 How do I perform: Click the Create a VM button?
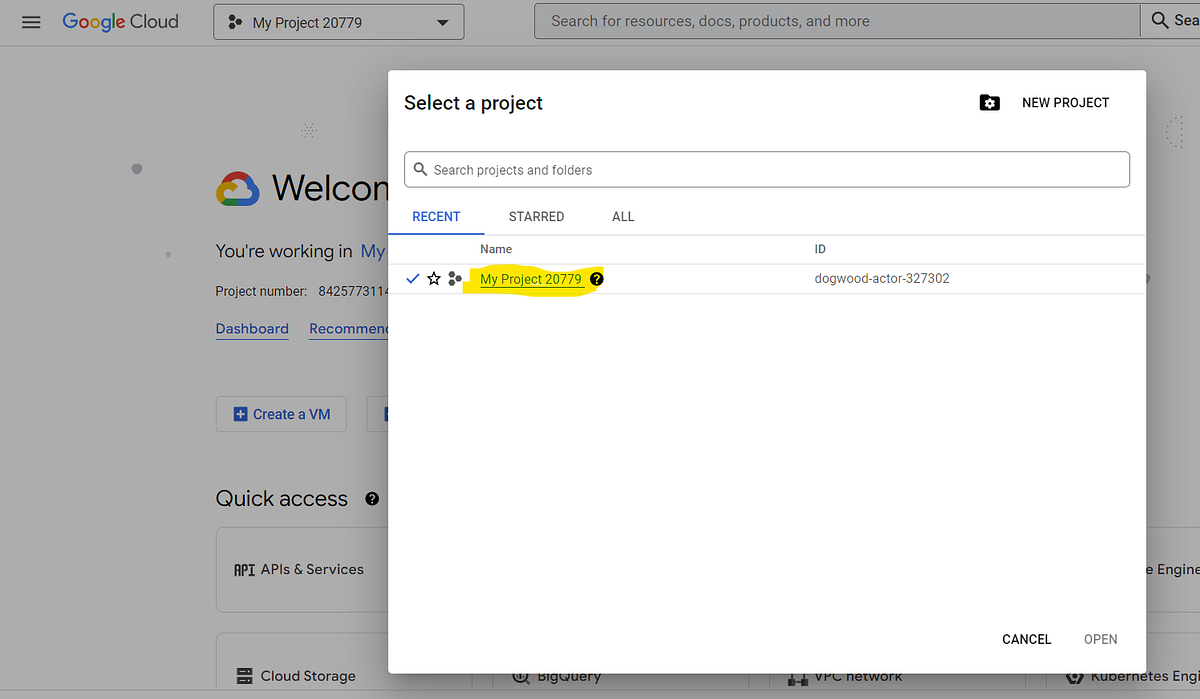pos(281,413)
